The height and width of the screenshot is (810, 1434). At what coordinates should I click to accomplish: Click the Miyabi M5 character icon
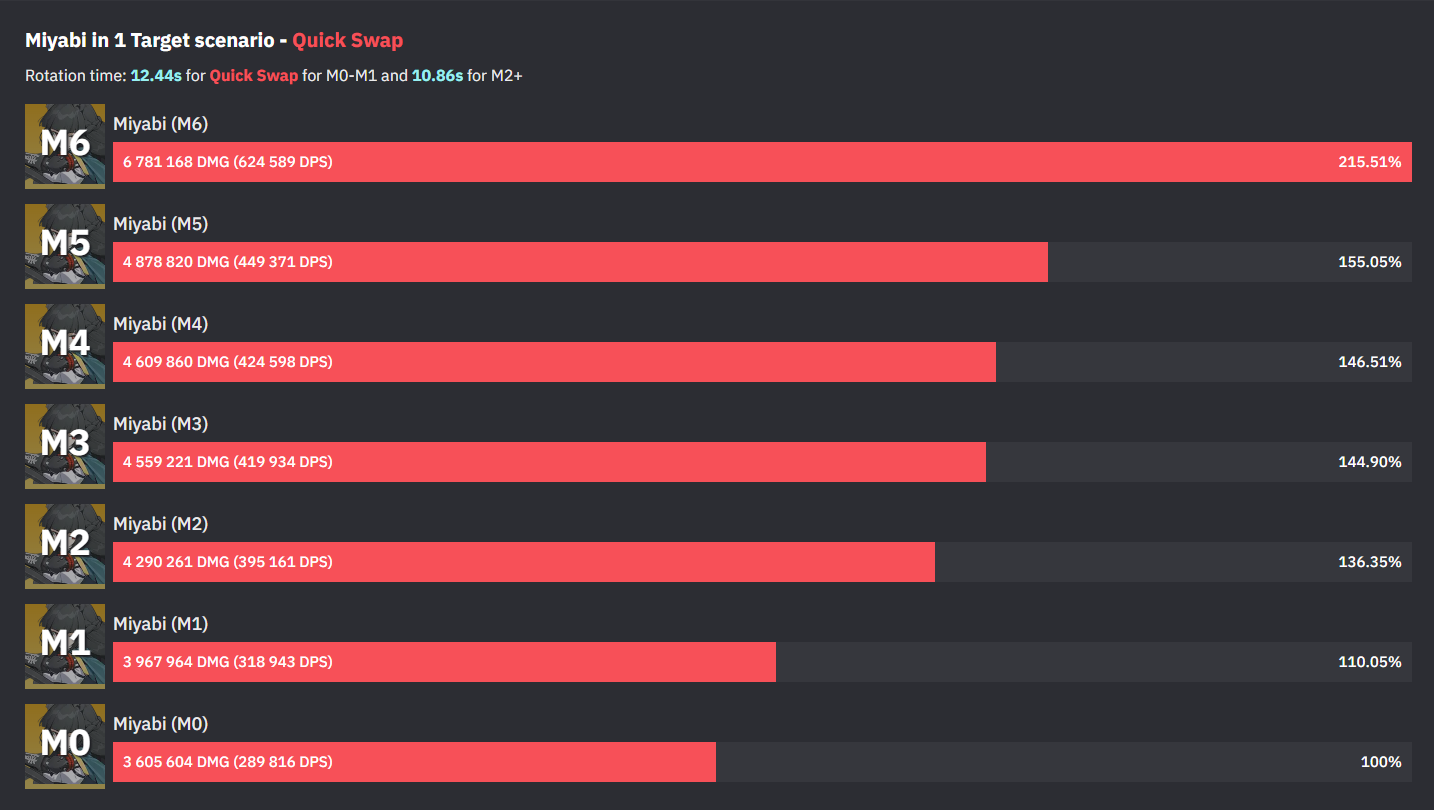65,246
